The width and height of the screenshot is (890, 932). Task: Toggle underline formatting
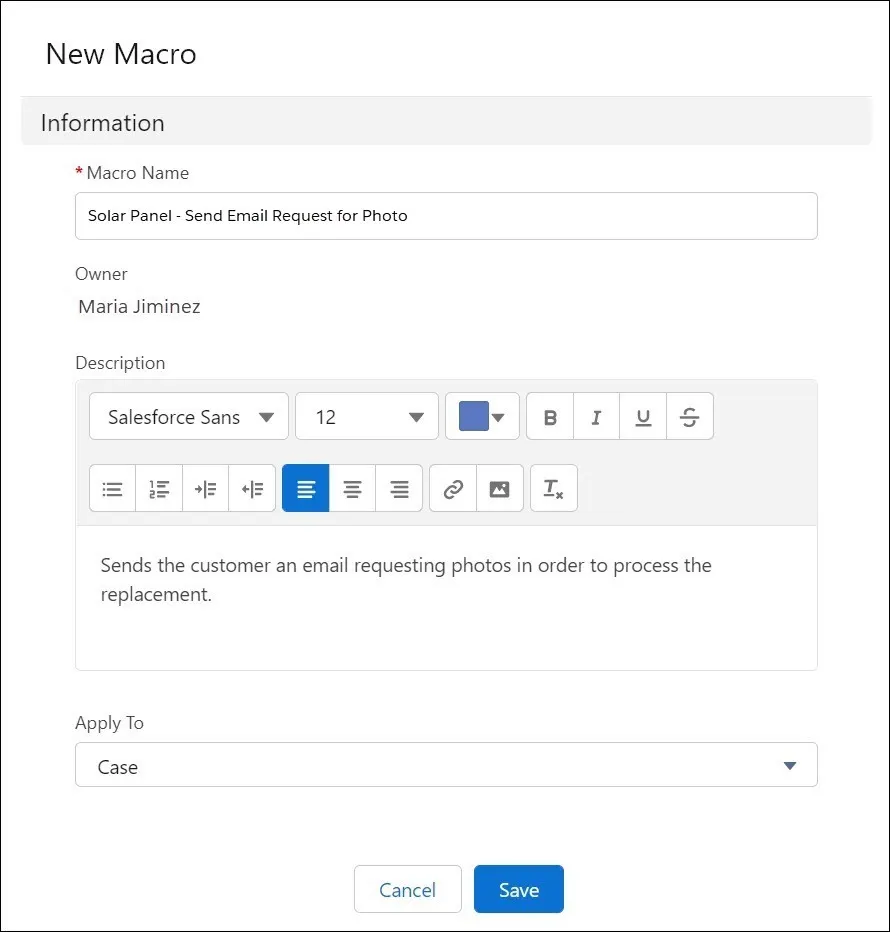point(643,417)
